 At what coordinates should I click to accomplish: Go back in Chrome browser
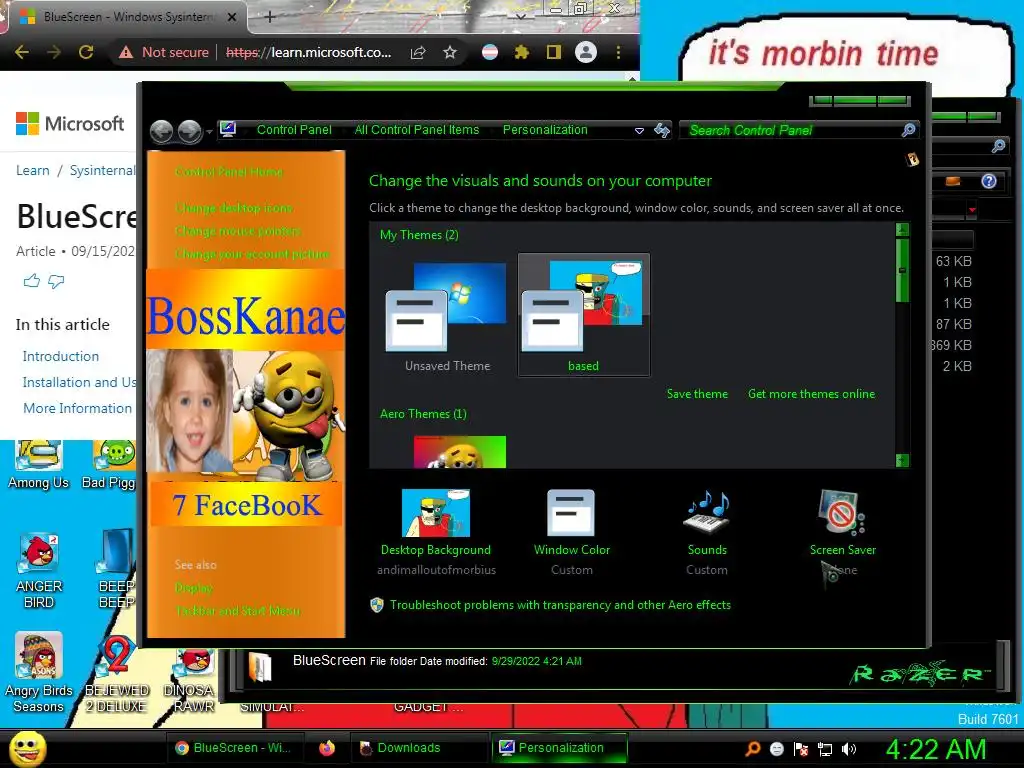tap(22, 52)
